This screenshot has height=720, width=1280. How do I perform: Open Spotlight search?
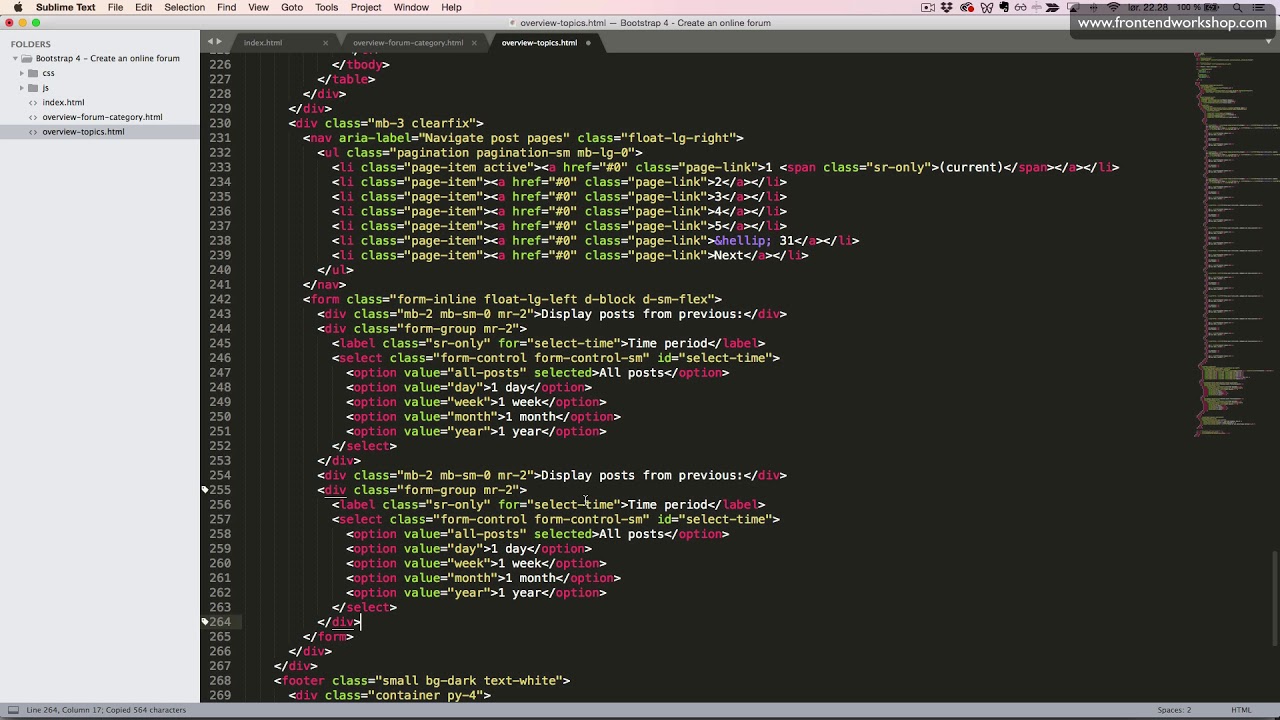[x=1237, y=7]
